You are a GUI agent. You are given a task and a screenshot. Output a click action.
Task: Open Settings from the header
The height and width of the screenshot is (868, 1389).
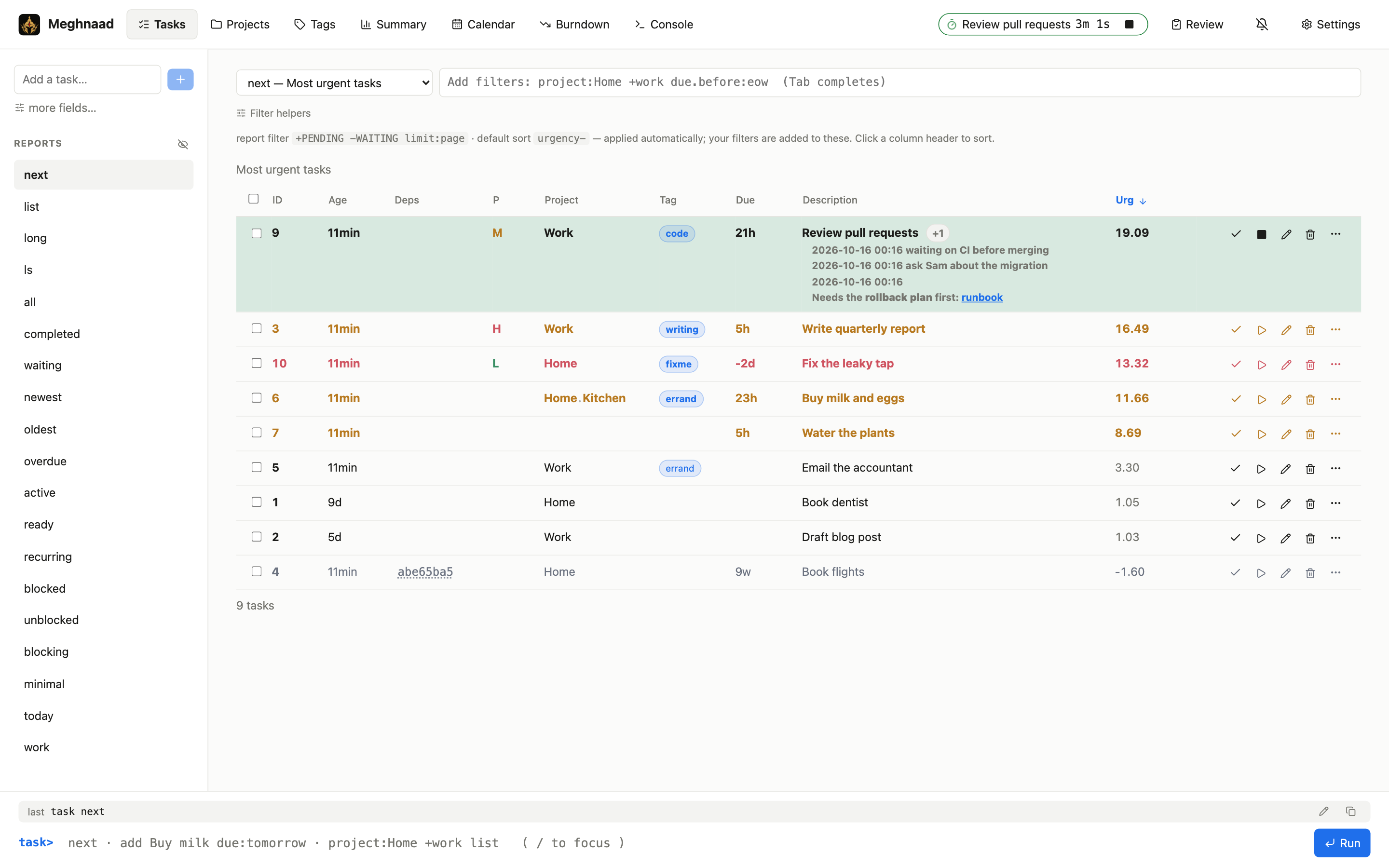click(1331, 24)
